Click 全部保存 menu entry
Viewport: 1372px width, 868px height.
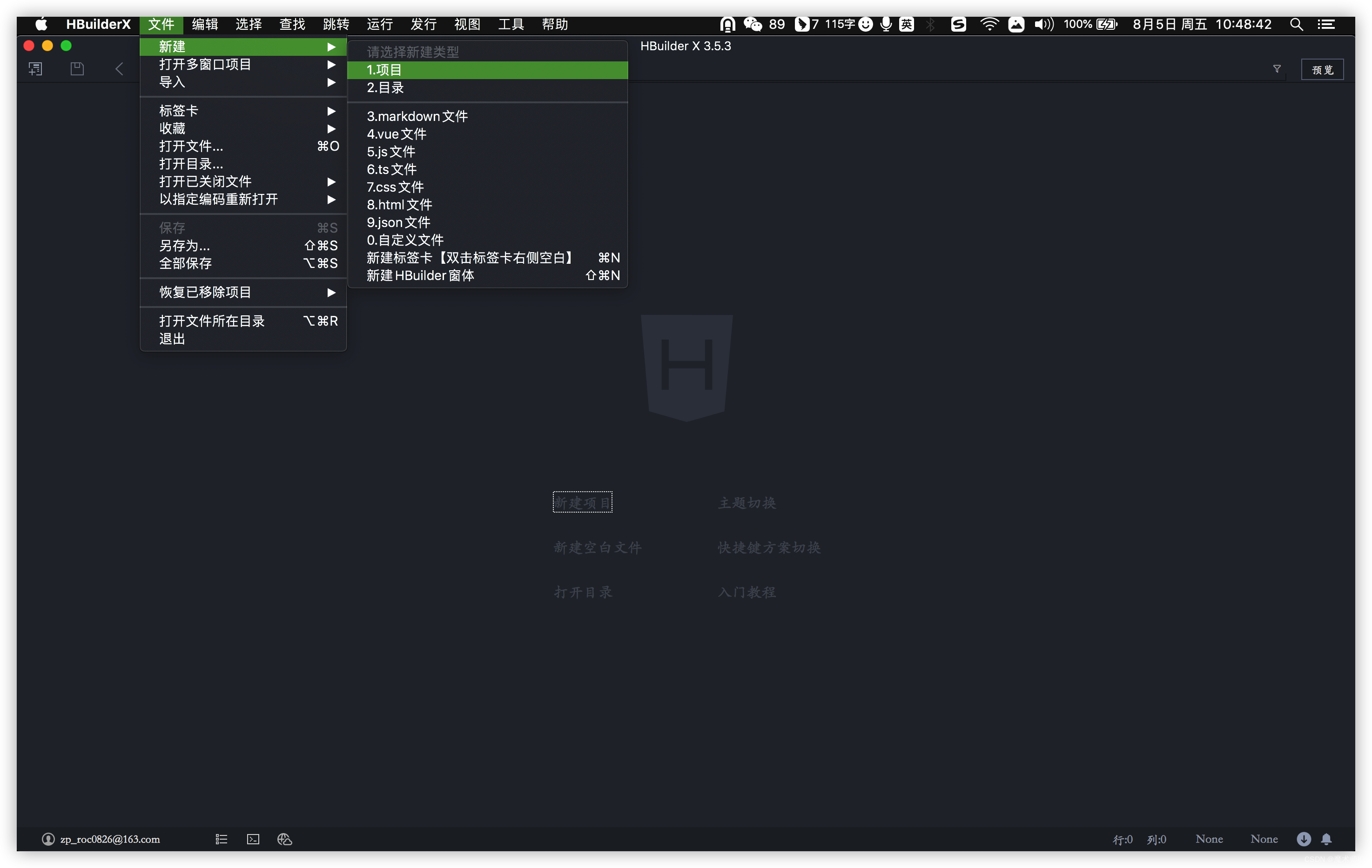coord(243,263)
